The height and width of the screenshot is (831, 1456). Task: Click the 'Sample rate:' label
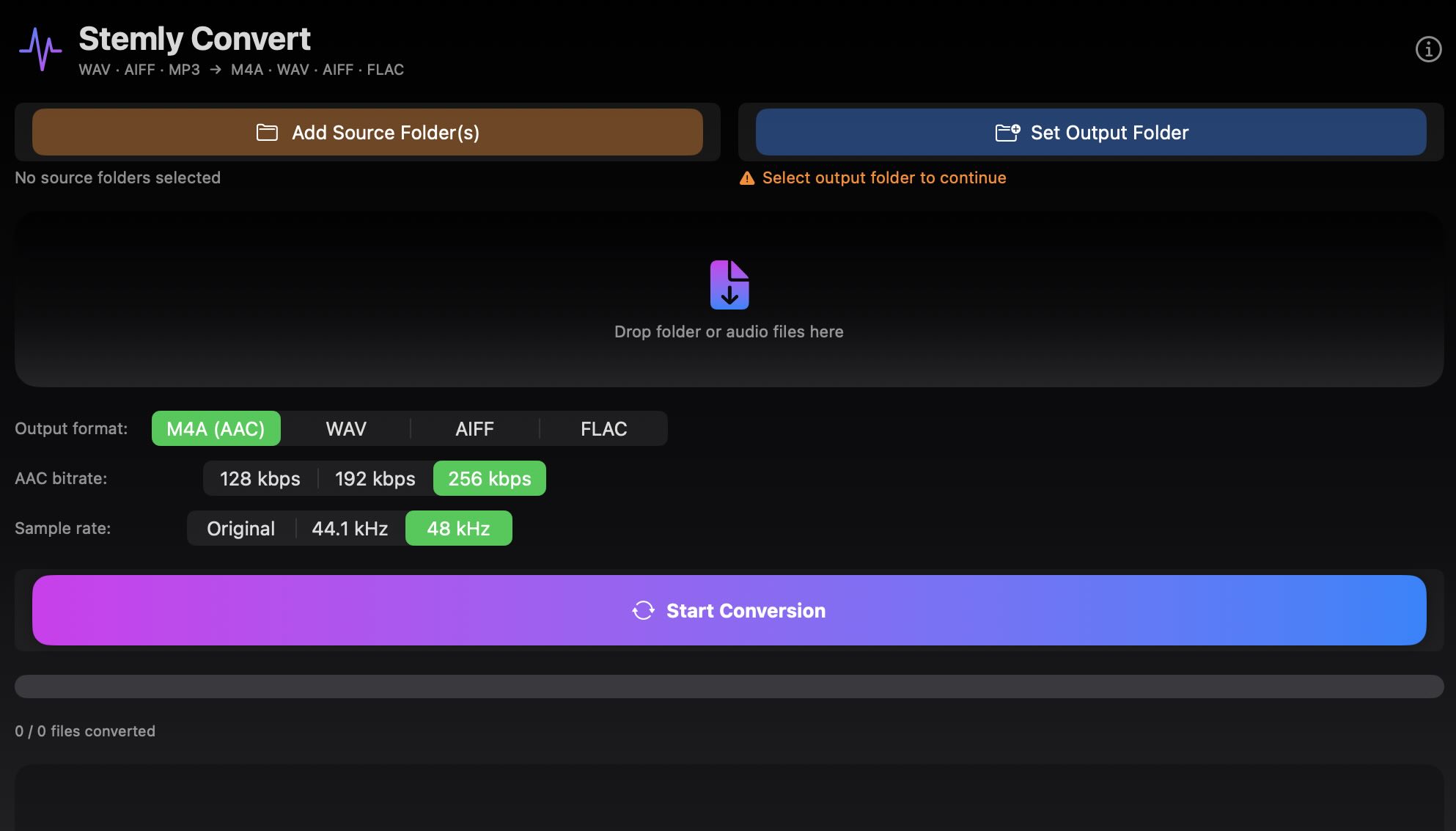pos(63,528)
